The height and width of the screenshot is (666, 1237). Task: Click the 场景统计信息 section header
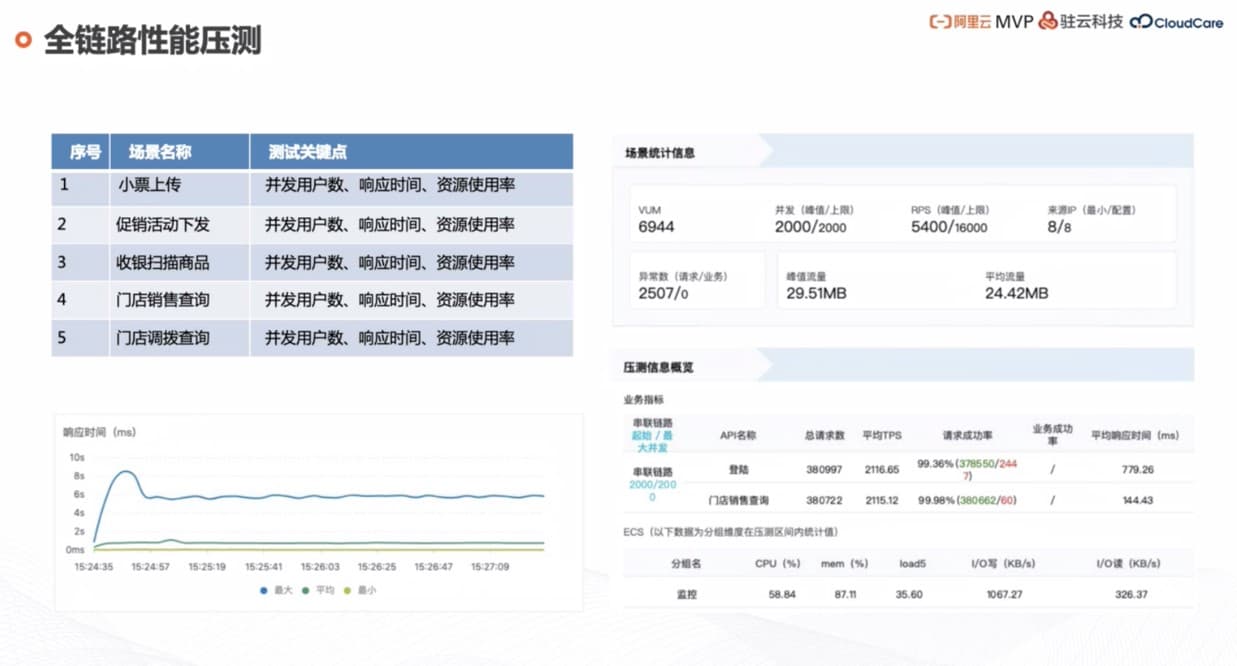point(659,153)
